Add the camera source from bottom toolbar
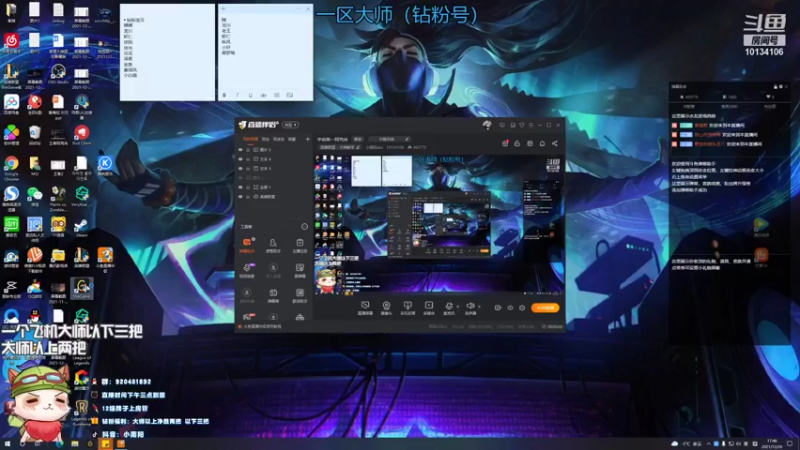The image size is (800, 450). point(386,308)
